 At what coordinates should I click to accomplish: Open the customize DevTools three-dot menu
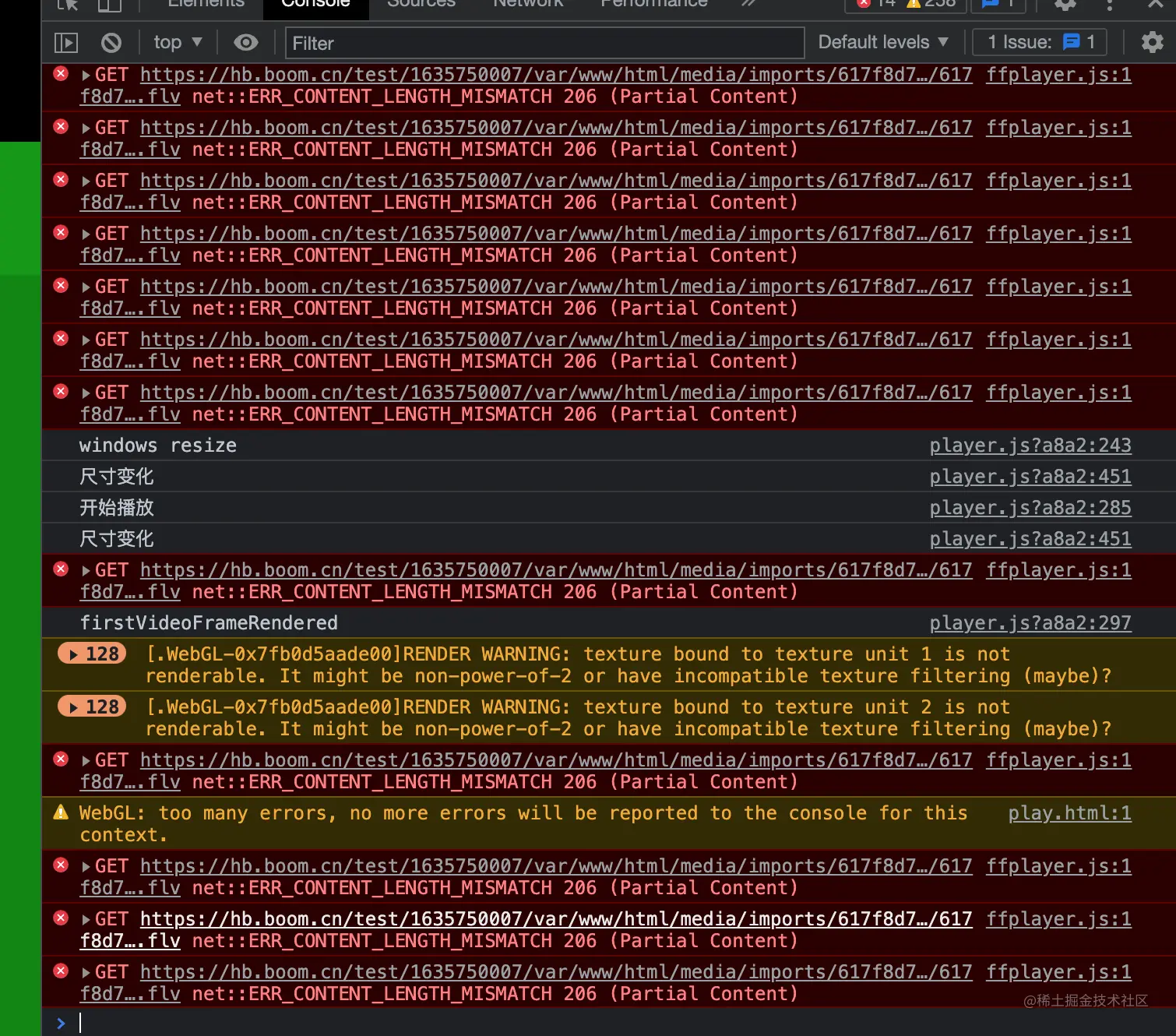tap(1110, 5)
